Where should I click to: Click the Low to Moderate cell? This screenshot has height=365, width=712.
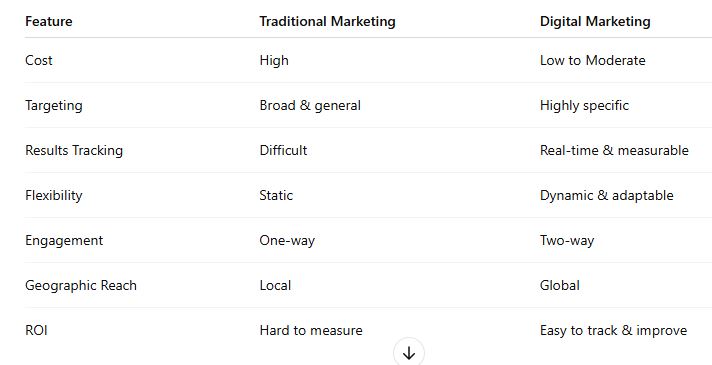[x=593, y=60]
